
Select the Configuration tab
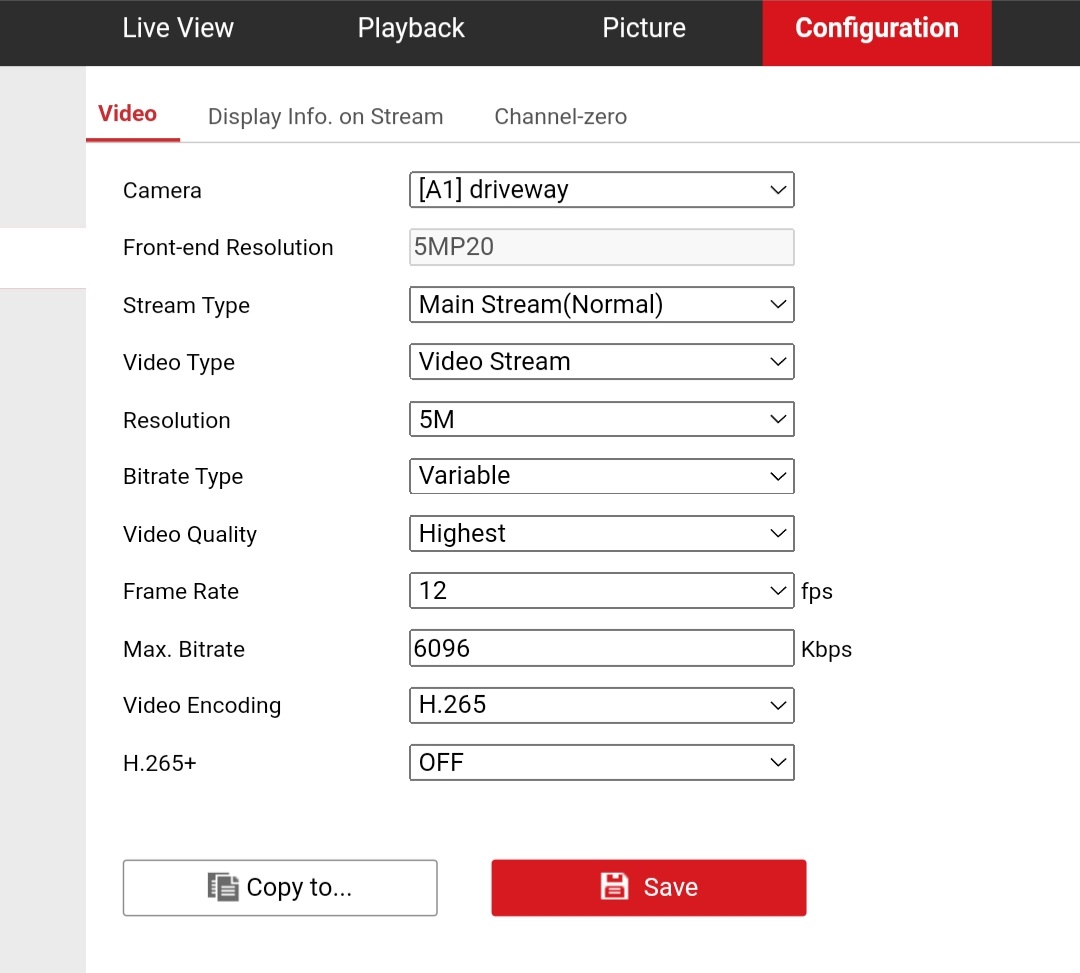pos(876,28)
